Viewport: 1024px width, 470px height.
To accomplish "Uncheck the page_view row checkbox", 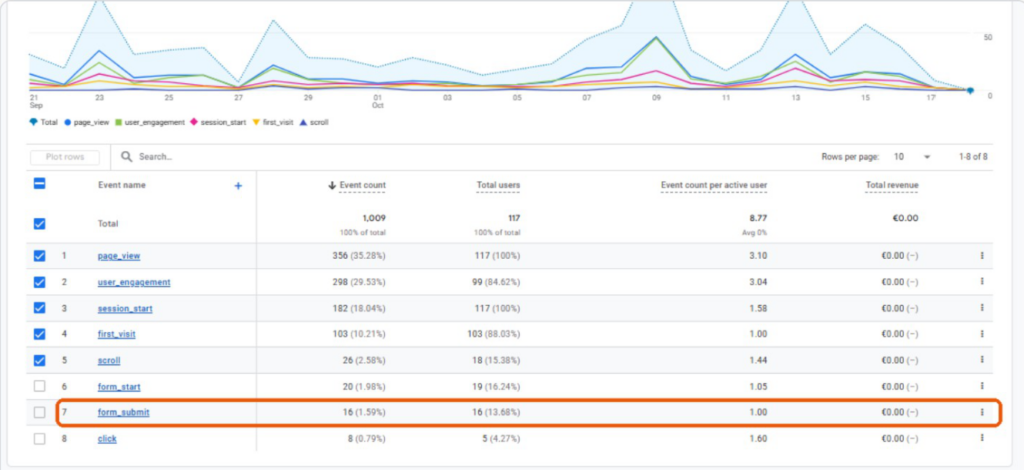I will pos(40,256).
